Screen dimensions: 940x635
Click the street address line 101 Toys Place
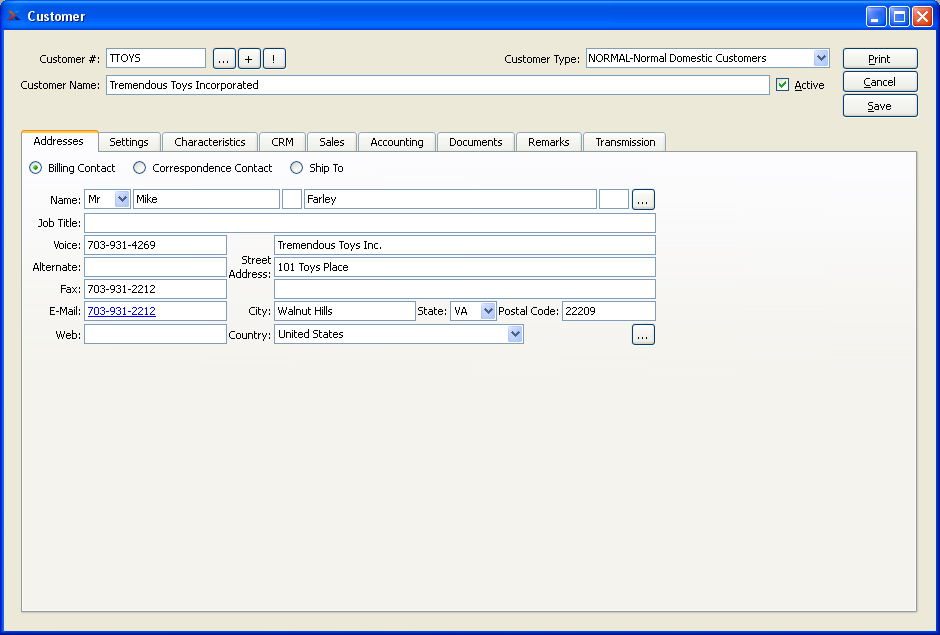465,267
